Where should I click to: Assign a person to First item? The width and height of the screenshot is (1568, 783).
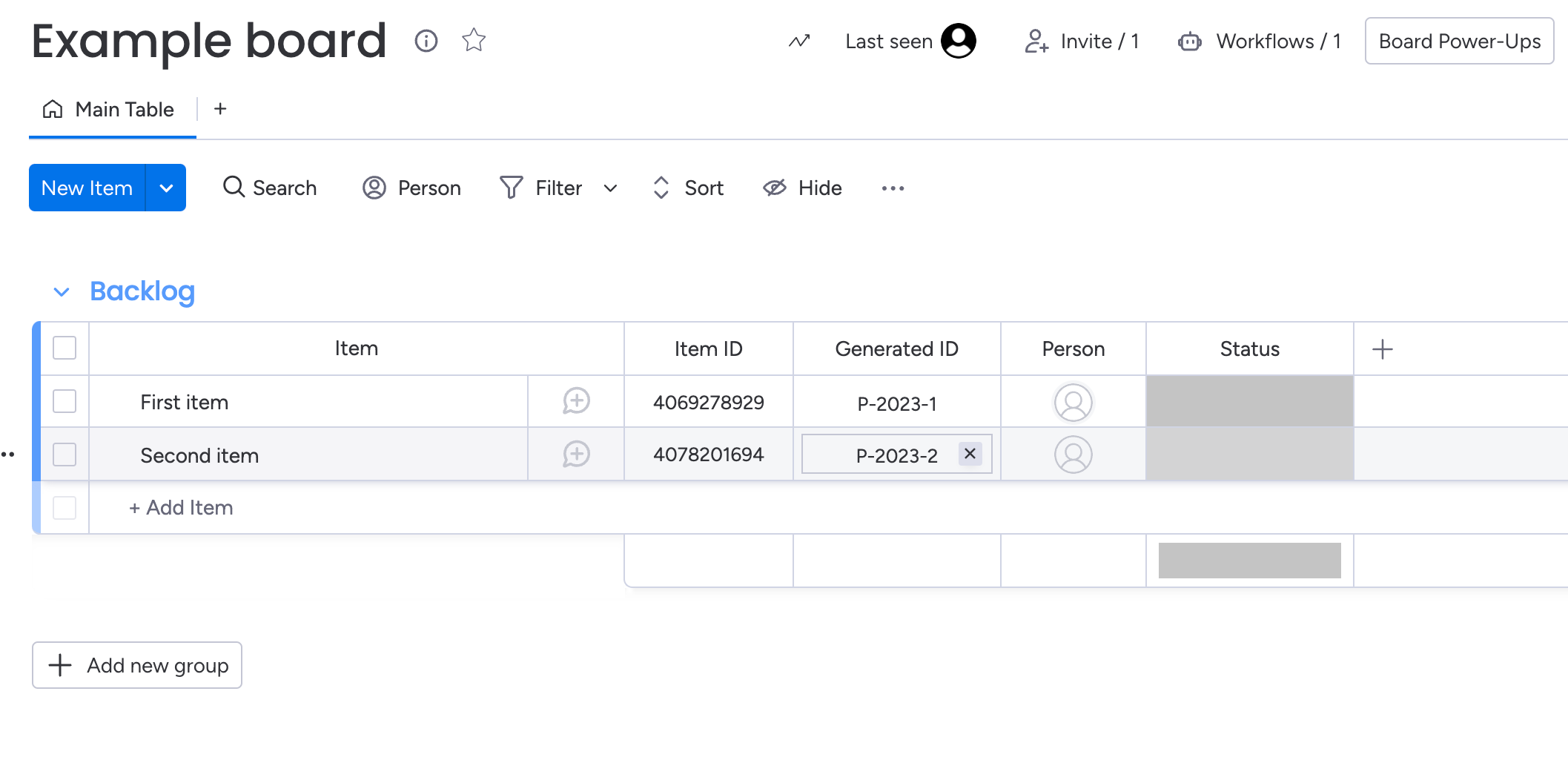pyautogui.click(x=1073, y=402)
